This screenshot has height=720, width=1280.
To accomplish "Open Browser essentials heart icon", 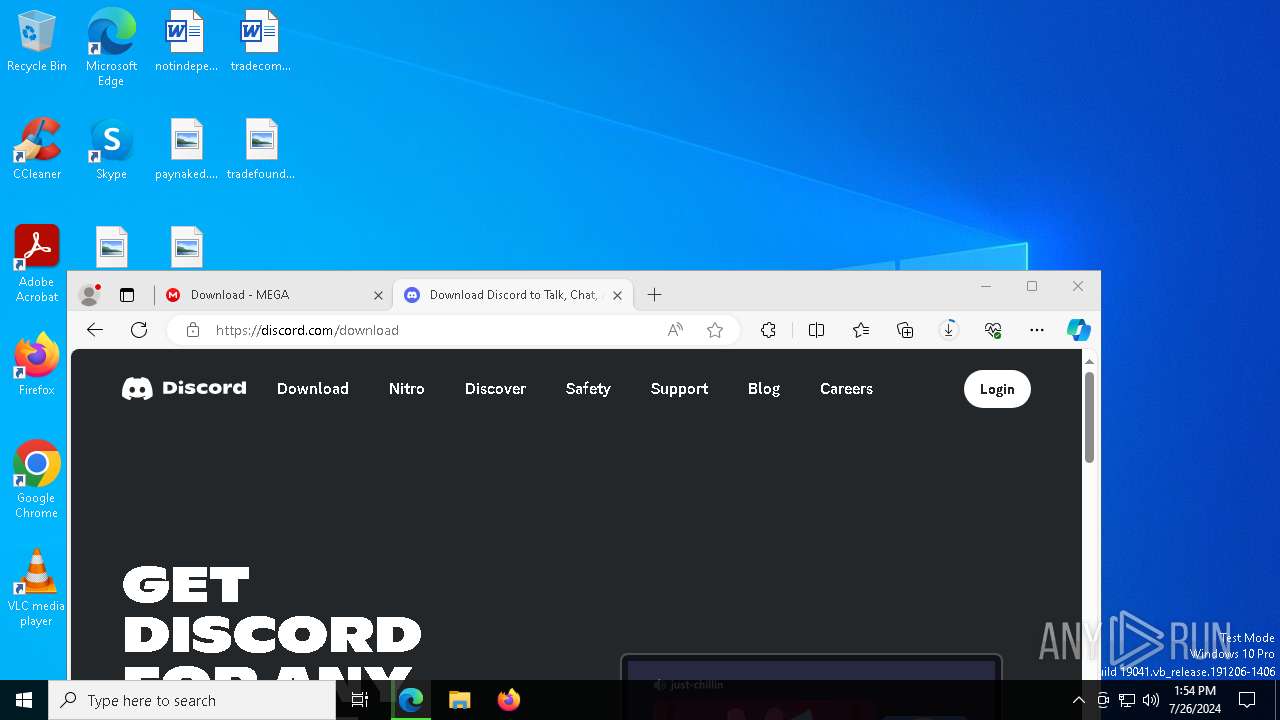I will [x=993, y=330].
